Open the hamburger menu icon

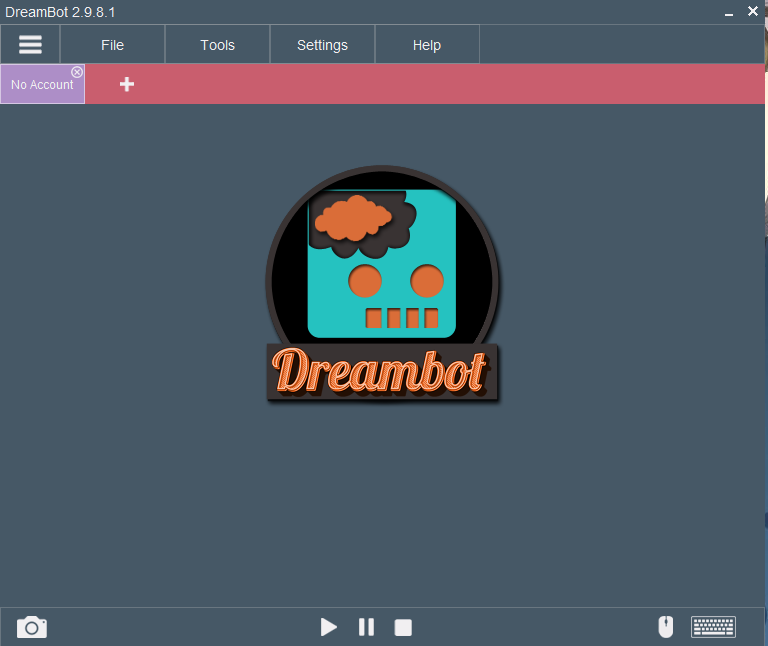coord(30,45)
